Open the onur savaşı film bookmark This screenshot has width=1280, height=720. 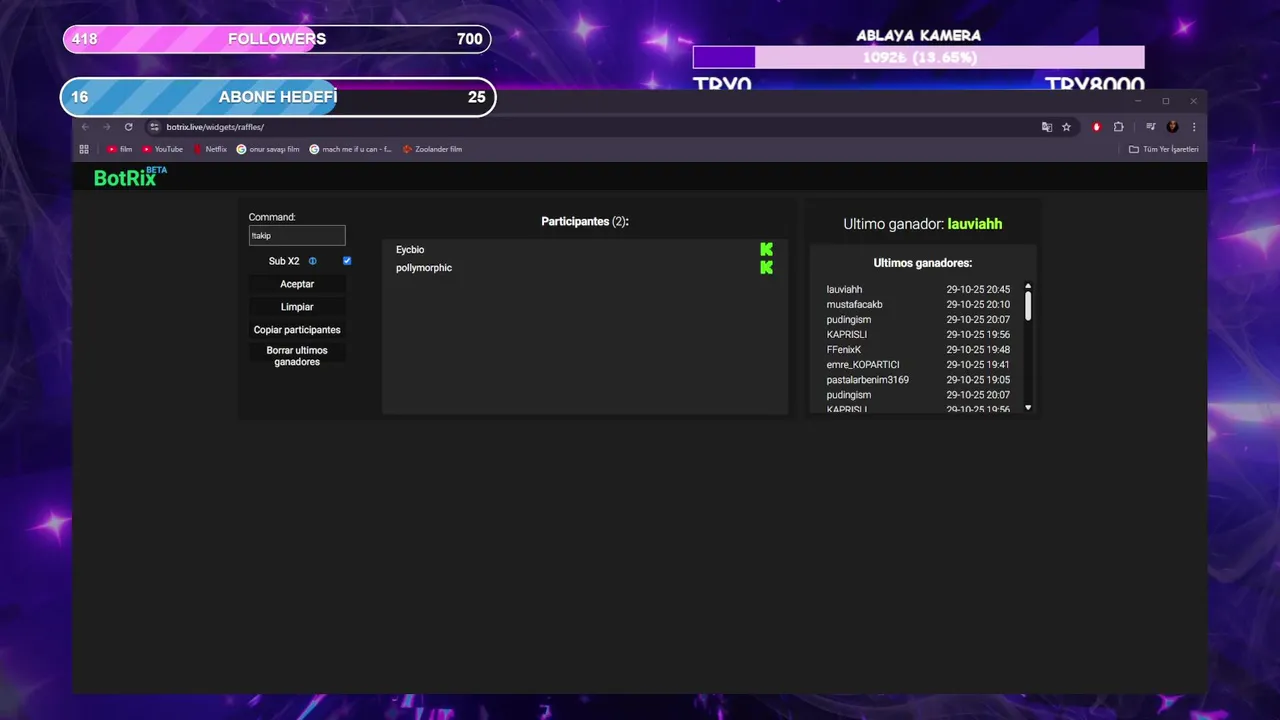268,149
